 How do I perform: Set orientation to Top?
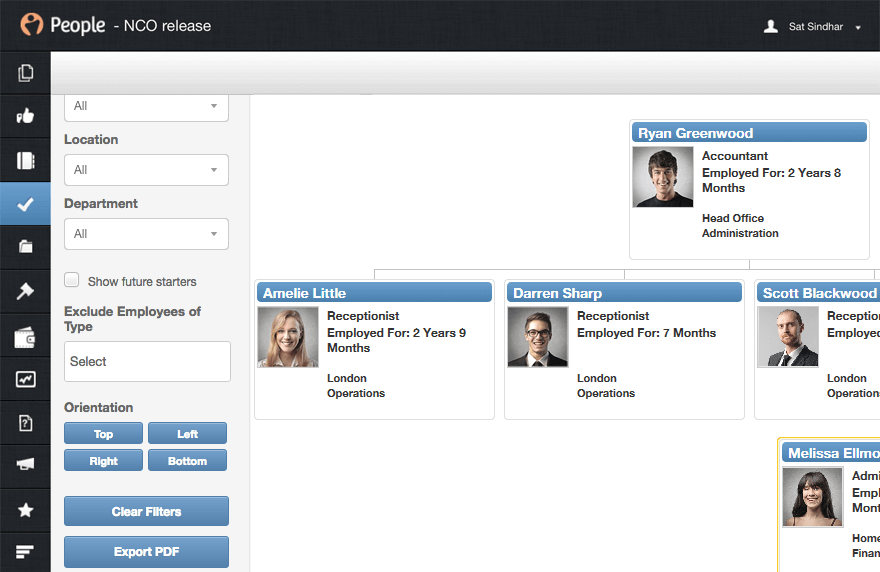(x=103, y=433)
